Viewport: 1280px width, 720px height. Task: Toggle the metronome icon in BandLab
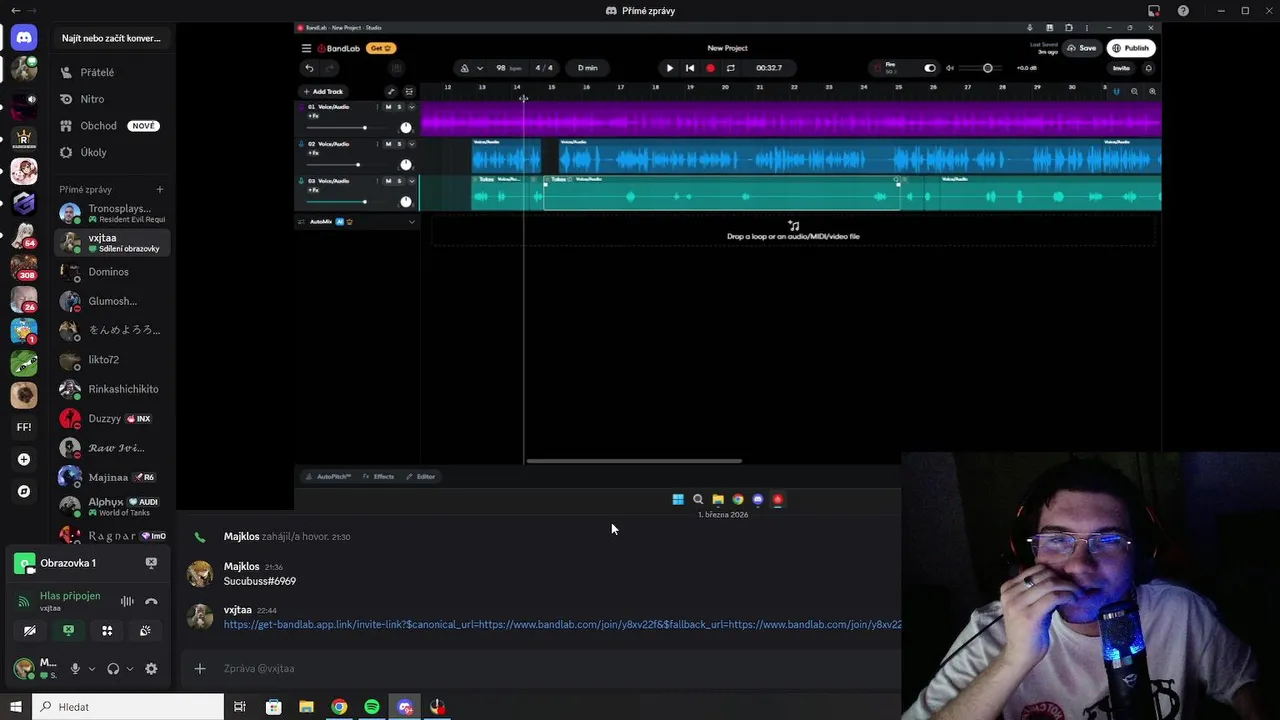(x=464, y=68)
